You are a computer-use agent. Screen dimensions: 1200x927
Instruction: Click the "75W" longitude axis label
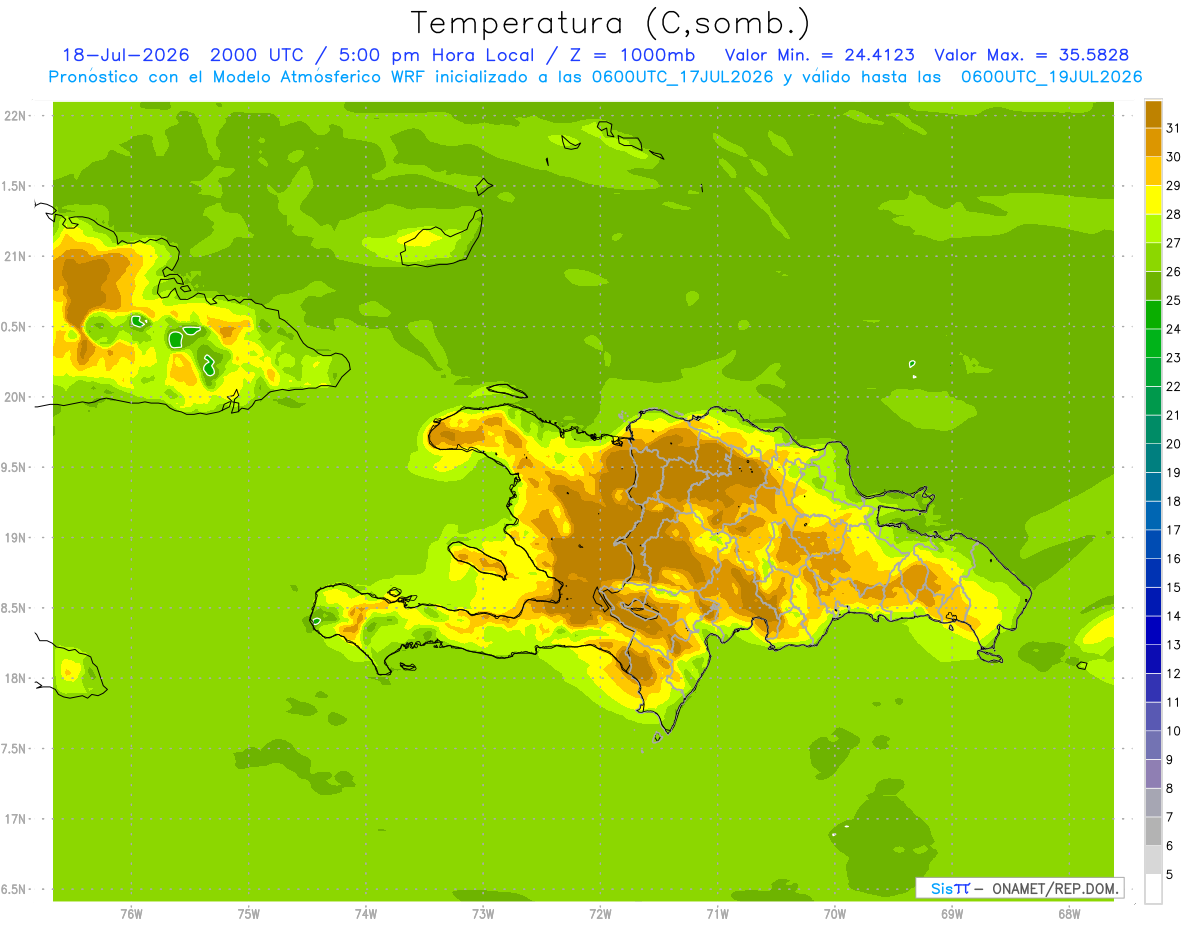(248, 915)
